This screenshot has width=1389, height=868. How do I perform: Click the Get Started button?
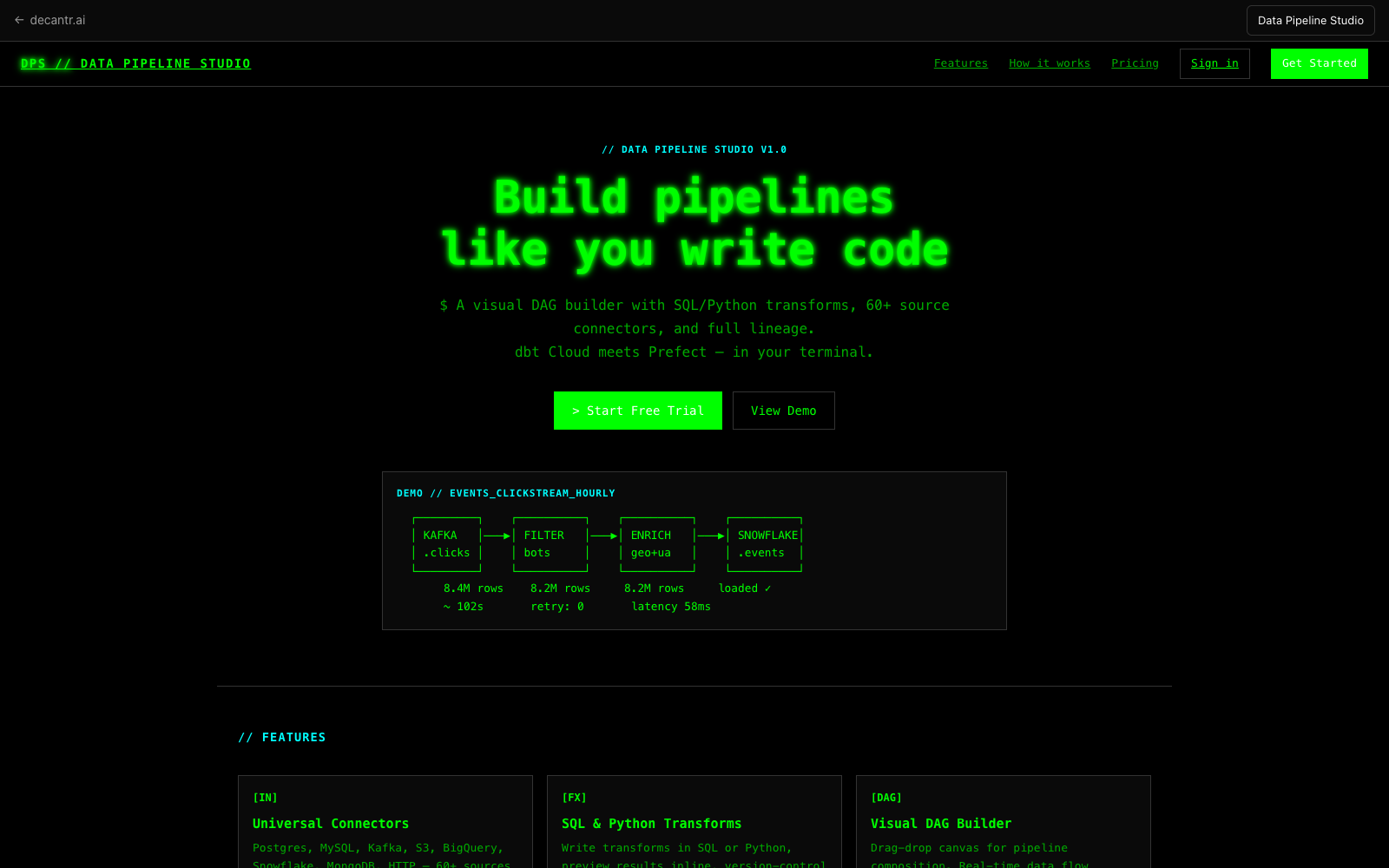point(1319,63)
